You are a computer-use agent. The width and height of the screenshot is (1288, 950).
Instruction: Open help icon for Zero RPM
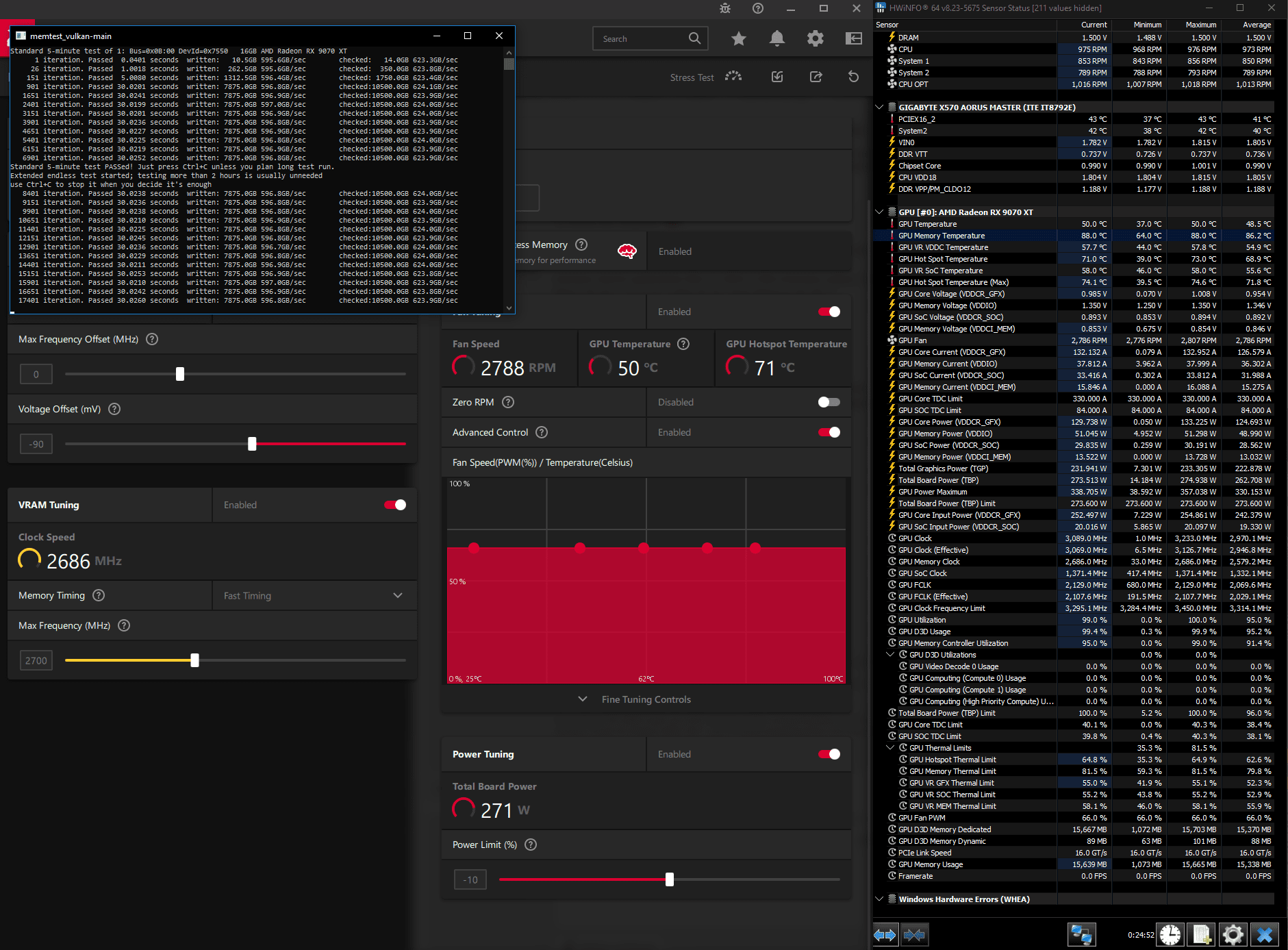pyautogui.click(x=508, y=402)
